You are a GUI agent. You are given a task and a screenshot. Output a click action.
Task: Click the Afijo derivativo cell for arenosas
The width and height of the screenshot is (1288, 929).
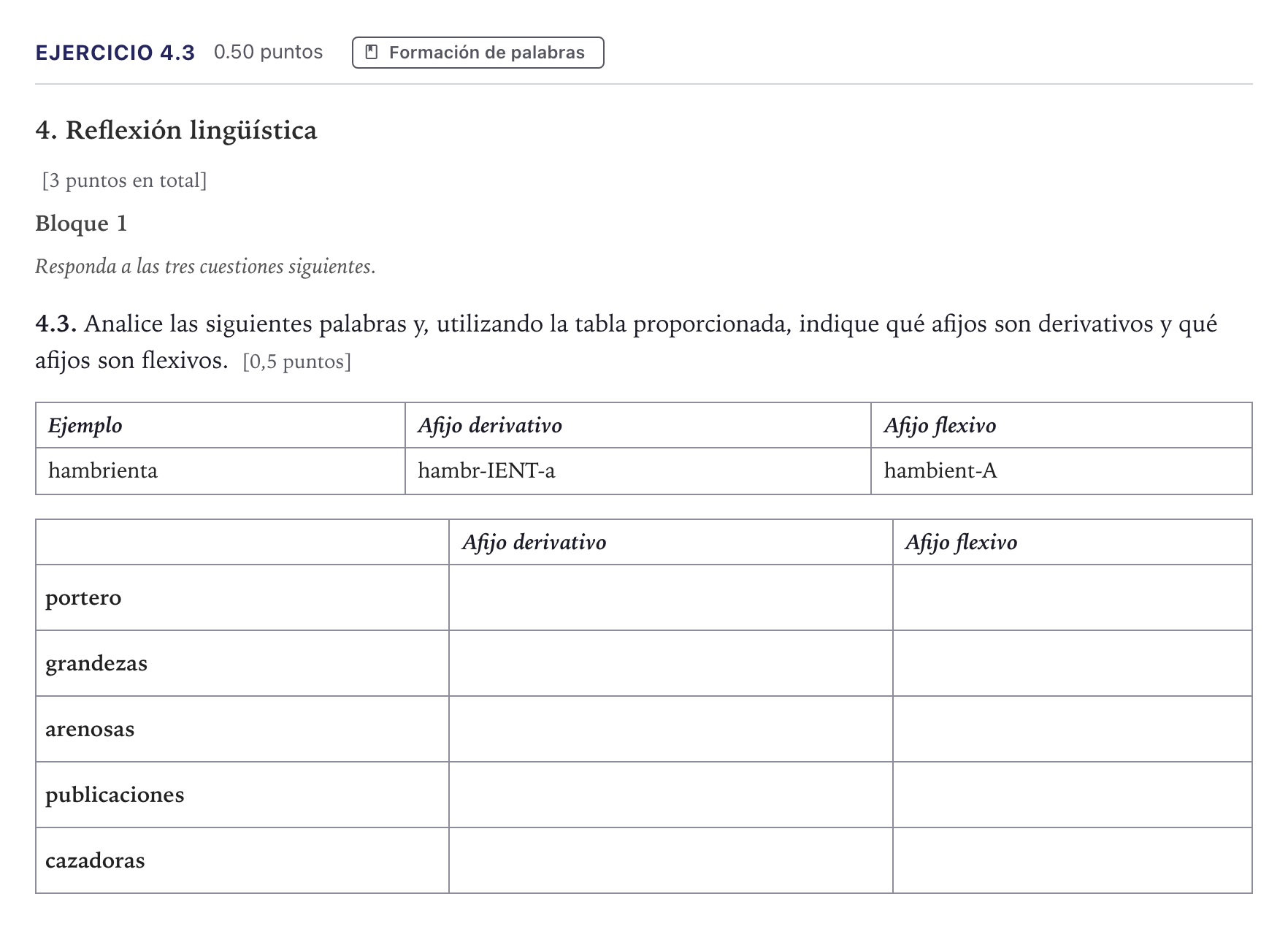coord(671,729)
